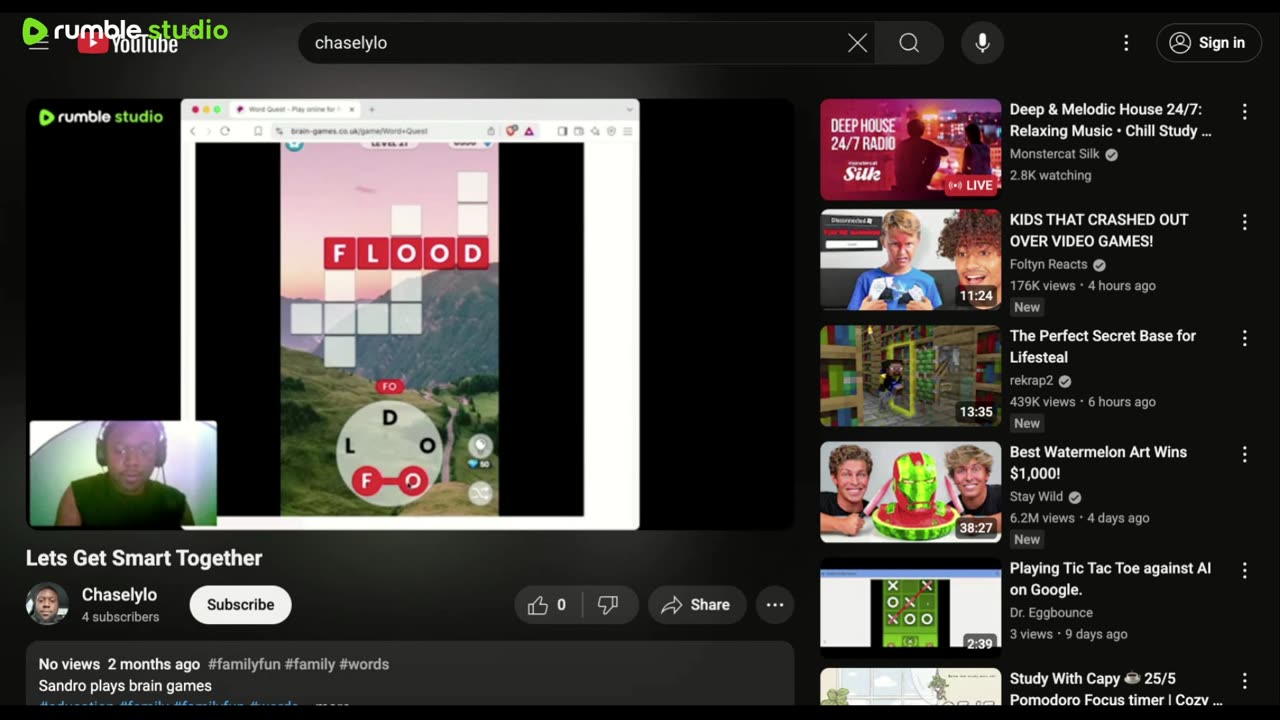Viewport: 1280px width, 720px height.
Task: Click letter L in the game letter wheel
Action: [x=350, y=446]
